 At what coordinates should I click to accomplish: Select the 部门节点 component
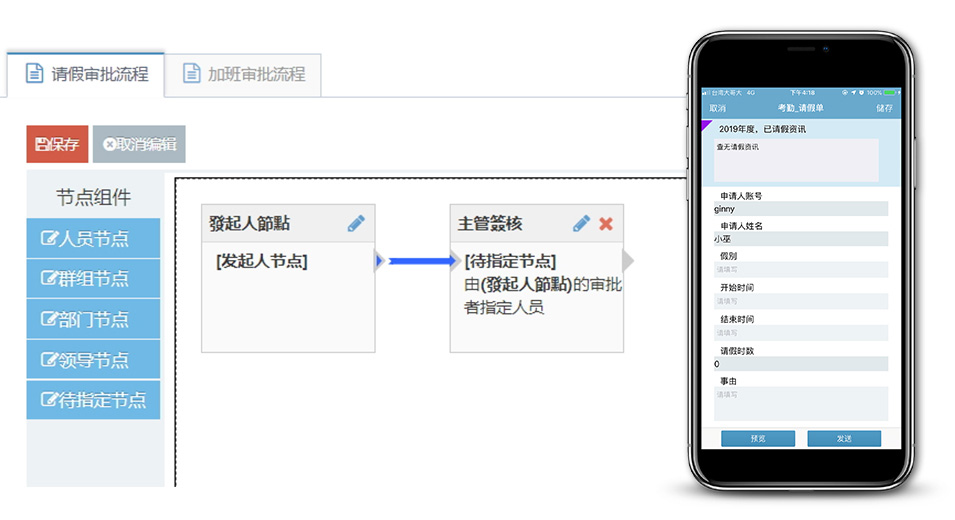pos(93,319)
